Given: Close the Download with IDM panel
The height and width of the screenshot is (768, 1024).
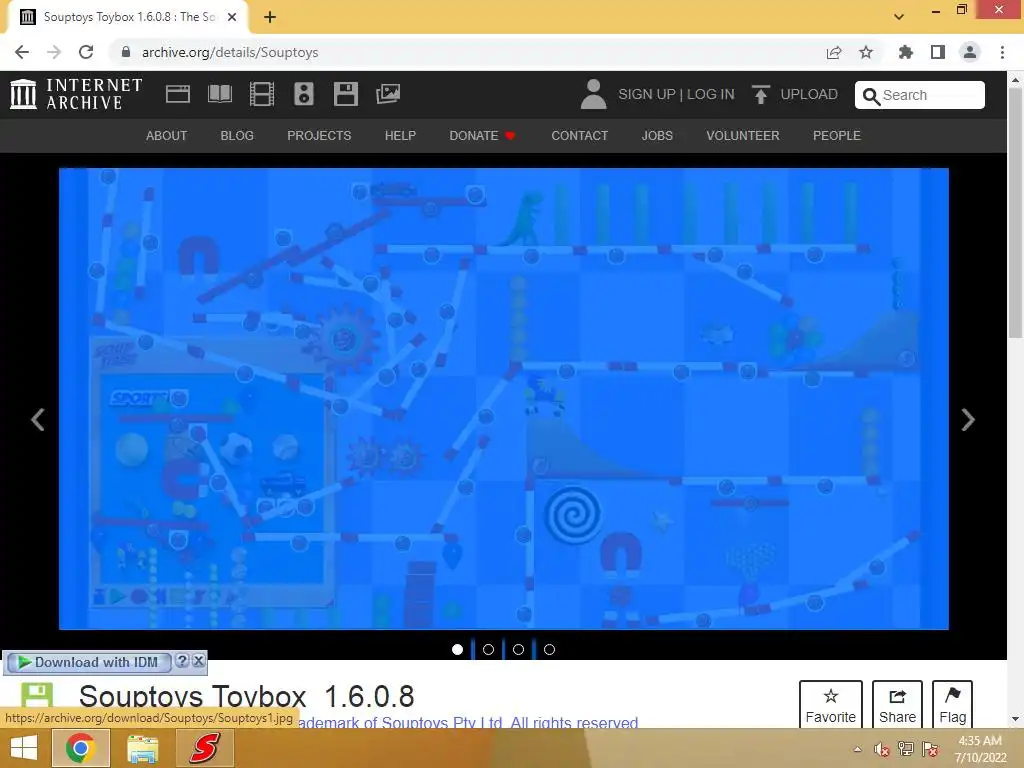Looking at the screenshot, I should [x=199, y=660].
